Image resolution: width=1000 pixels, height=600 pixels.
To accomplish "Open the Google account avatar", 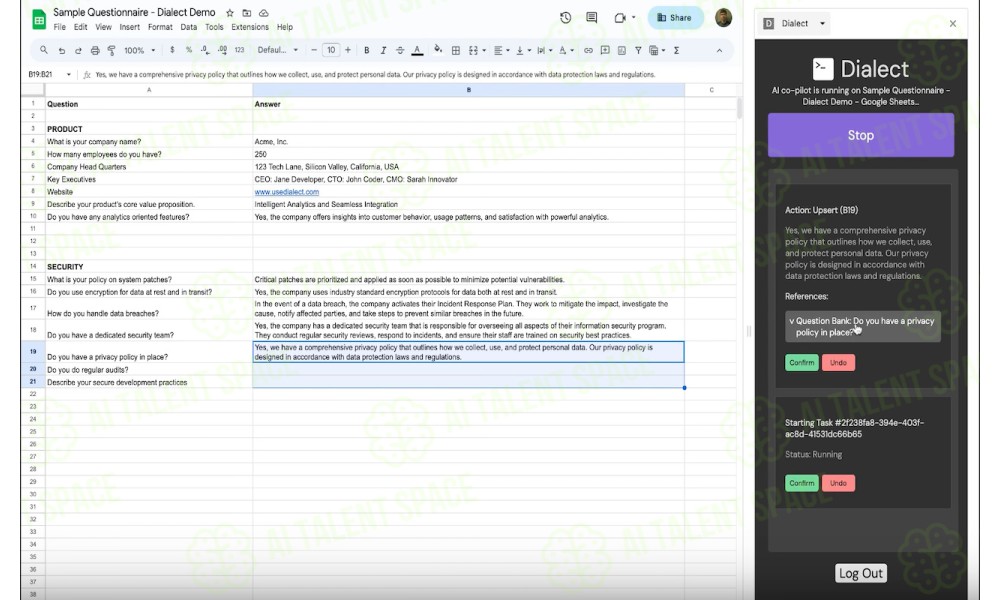I will 723,18.
